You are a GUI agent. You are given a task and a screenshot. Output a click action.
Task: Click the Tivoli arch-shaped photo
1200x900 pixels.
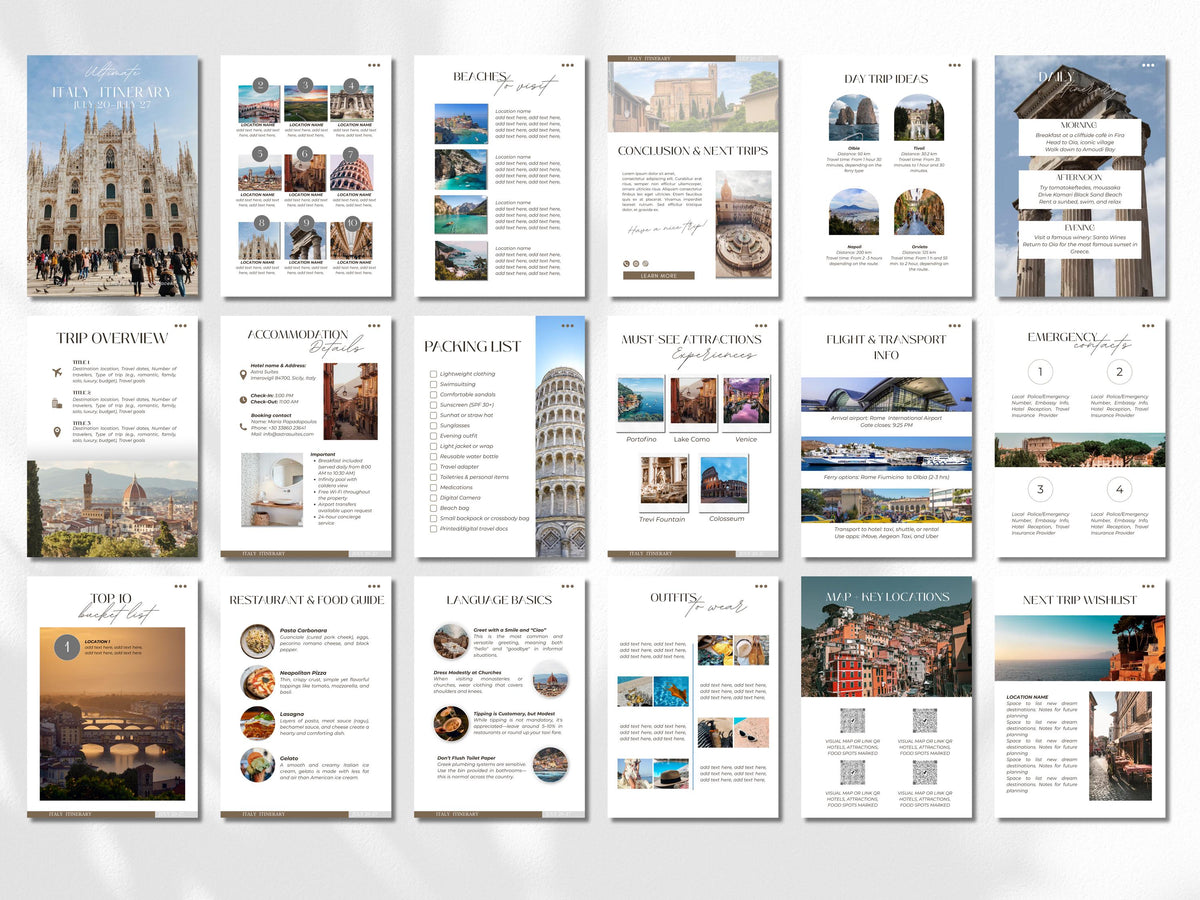919,118
